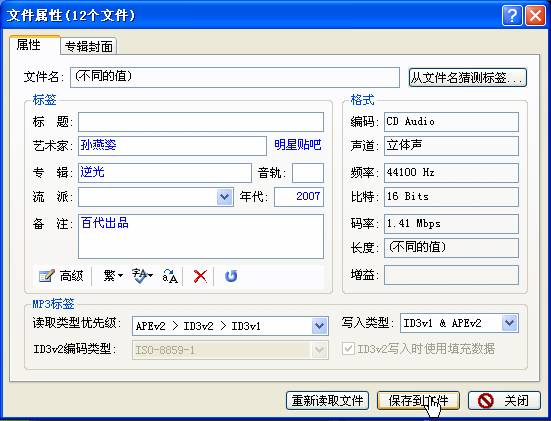Click the aA letter case conversion icon
This screenshot has width=551, height=421.
coord(170,276)
